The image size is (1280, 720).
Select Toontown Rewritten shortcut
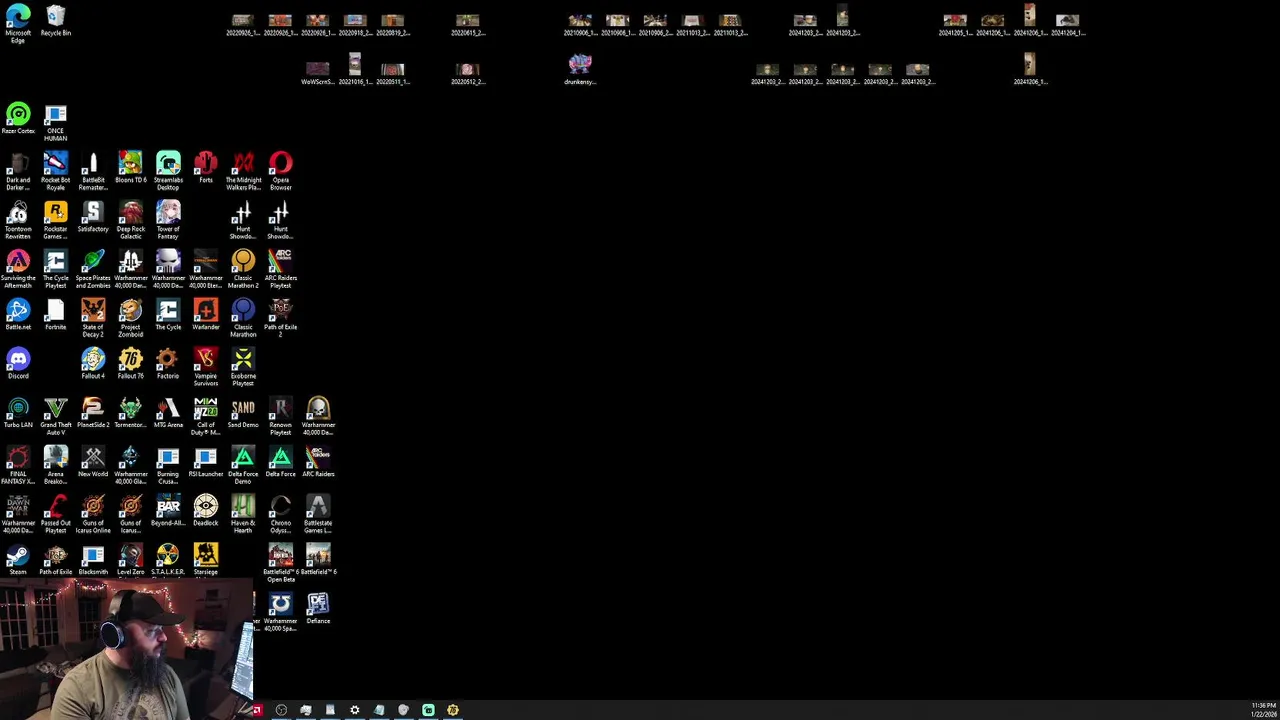tap(18, 220)
